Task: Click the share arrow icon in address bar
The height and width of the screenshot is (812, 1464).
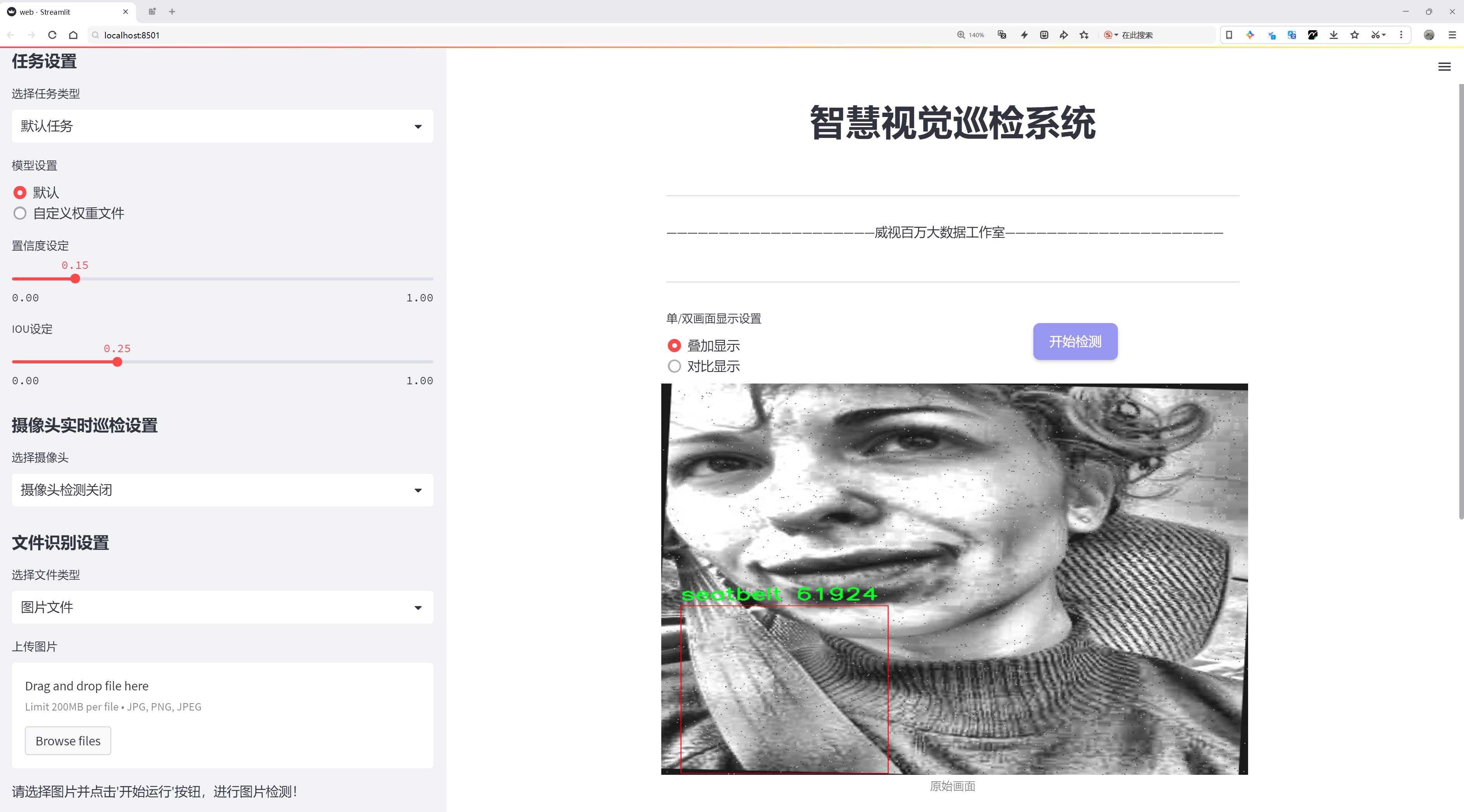Action: click(1063, 35)
